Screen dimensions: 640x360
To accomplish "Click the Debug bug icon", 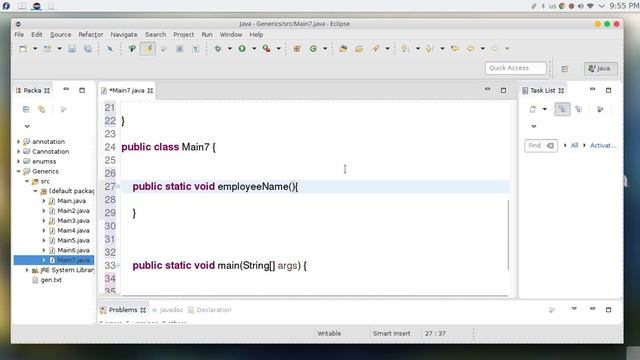I will (218, 49).
